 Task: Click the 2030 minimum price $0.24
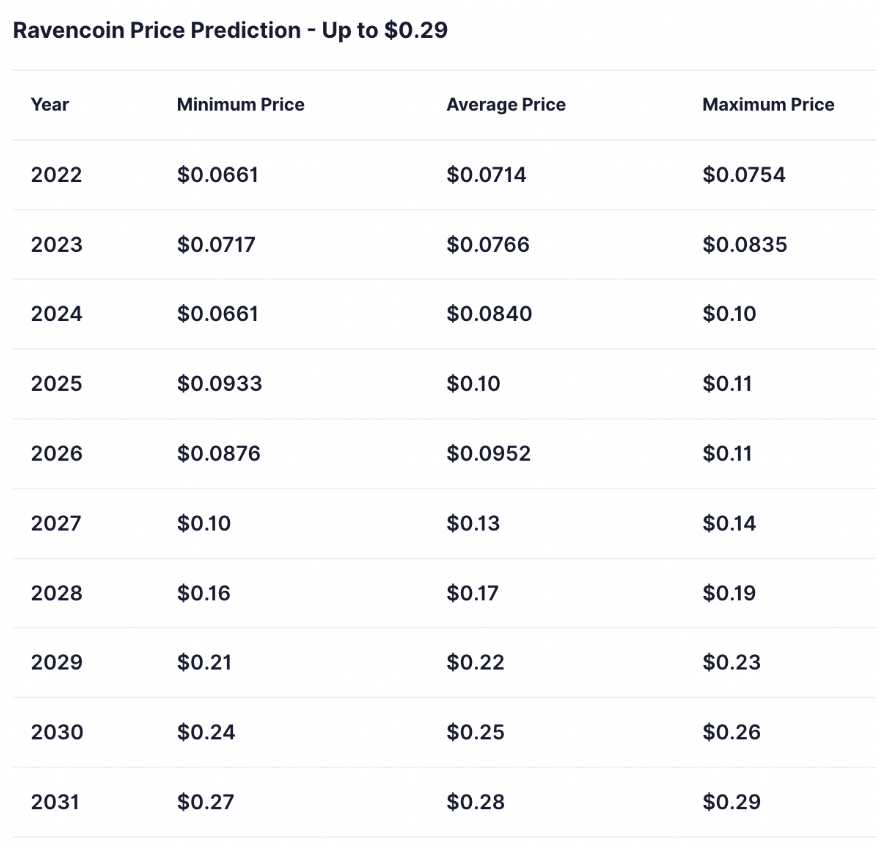(x=206, y=732)
